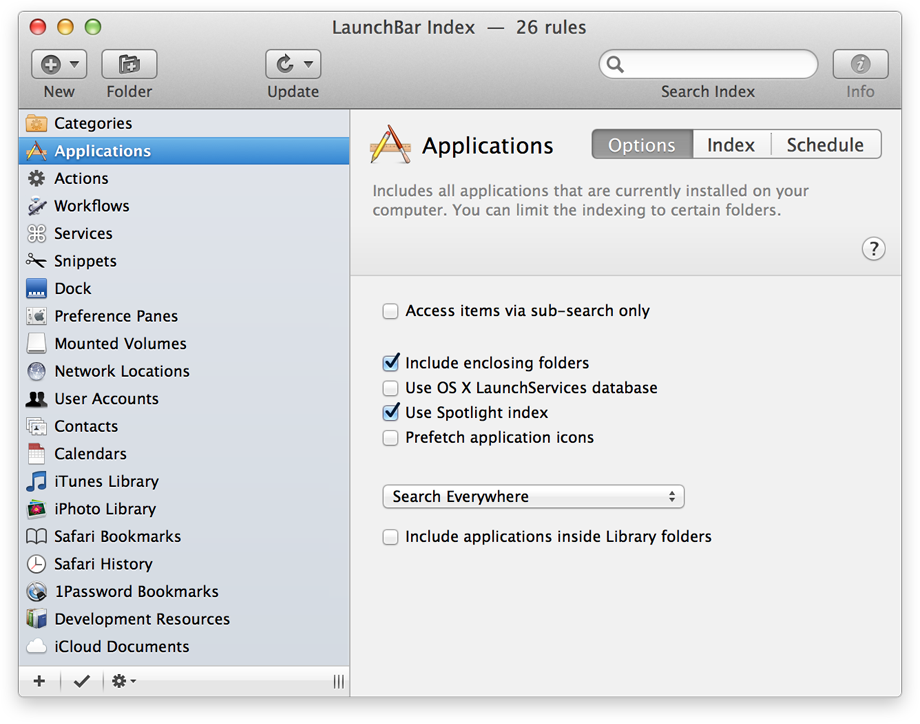The width and height of the screenshot is (920, 724).
Task: Open the round help question mark button
Action: (x=873, y=249)
